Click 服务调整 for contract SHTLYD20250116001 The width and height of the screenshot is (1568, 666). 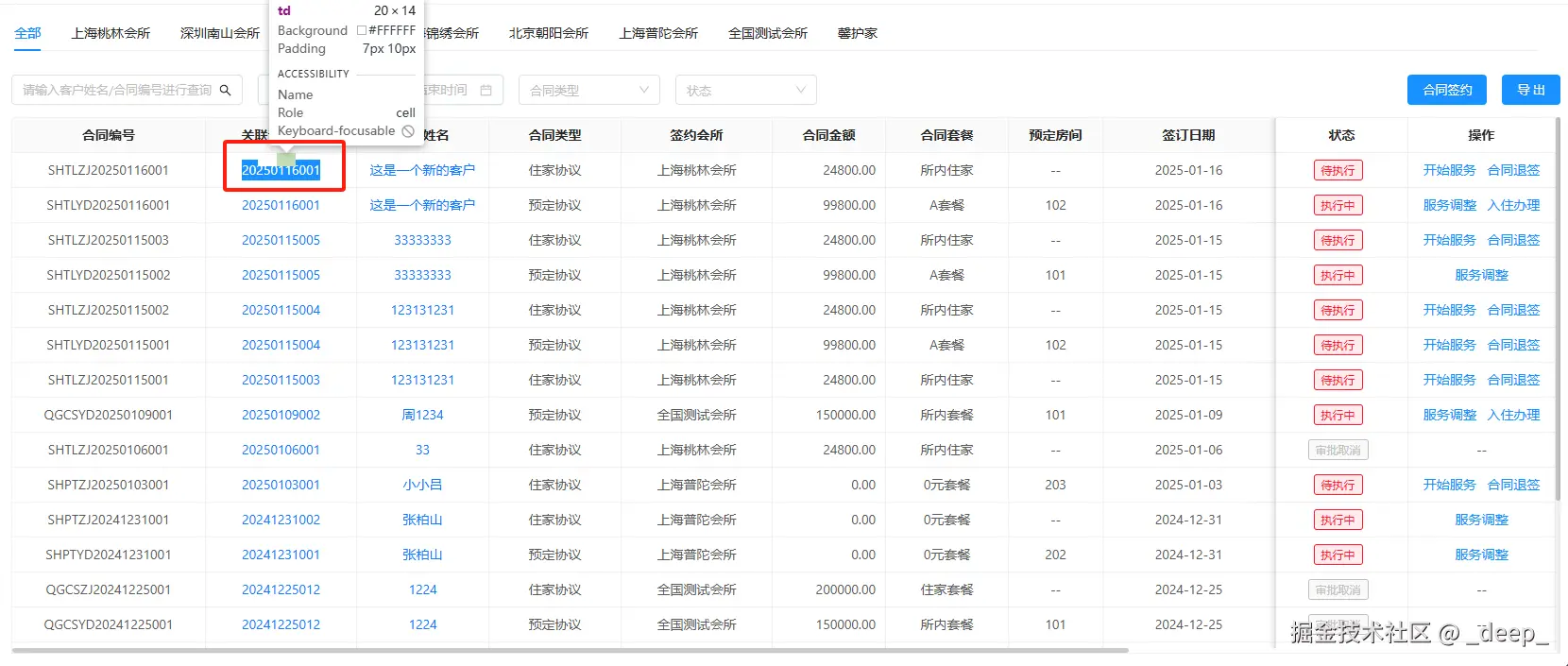(1449, 205)
